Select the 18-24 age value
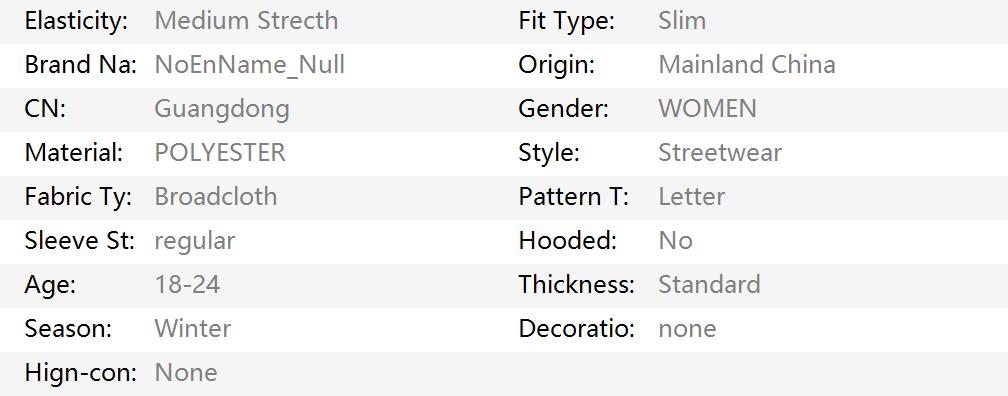The width and height of the screenshot is (1008, 396). point(188,285)
